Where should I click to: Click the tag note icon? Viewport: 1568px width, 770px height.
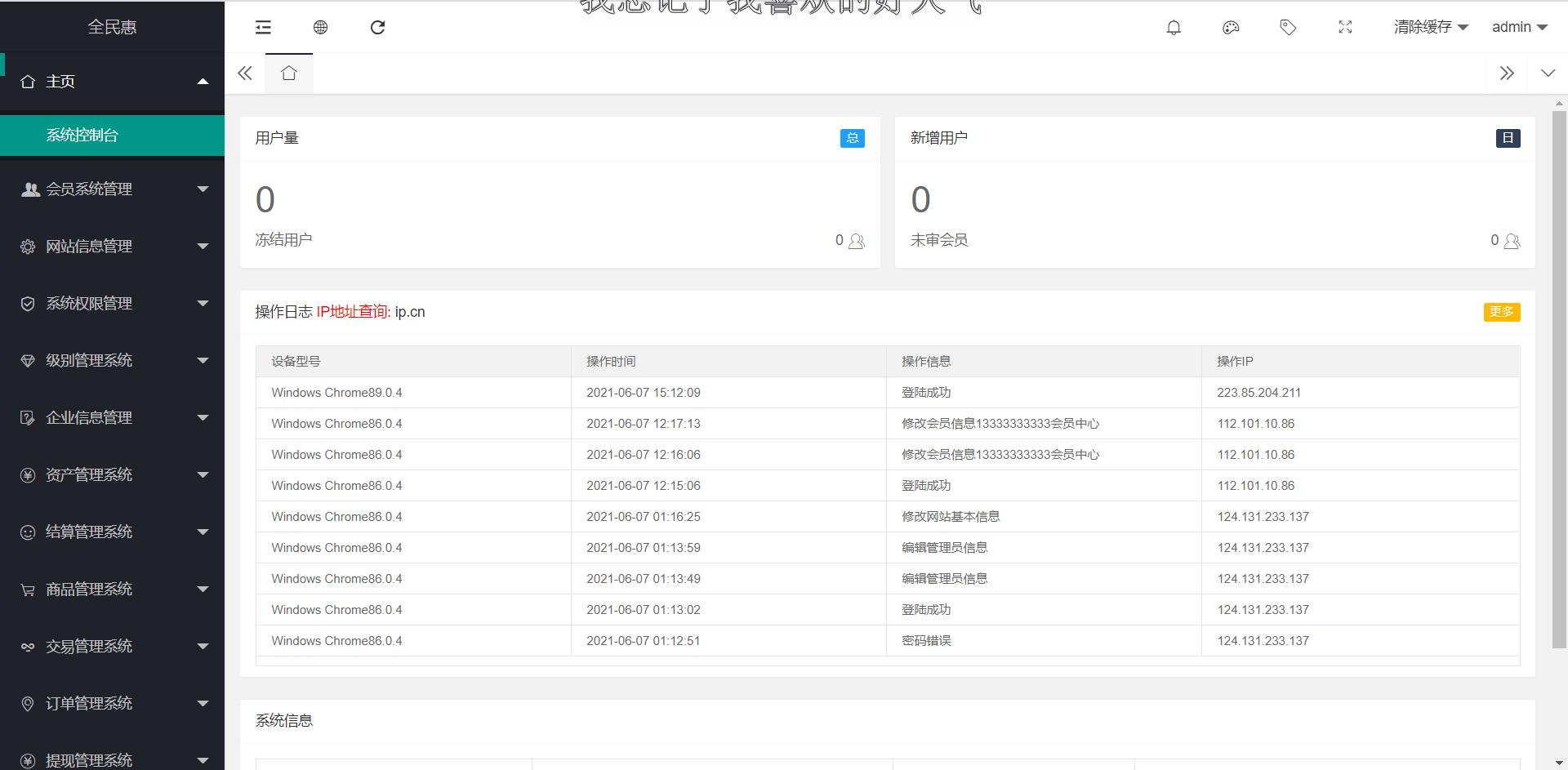tap(1288, 28)
